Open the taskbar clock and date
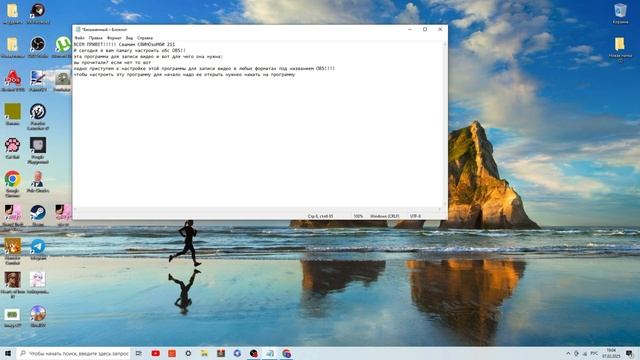 pyautogui.click(x=611, y=353)
